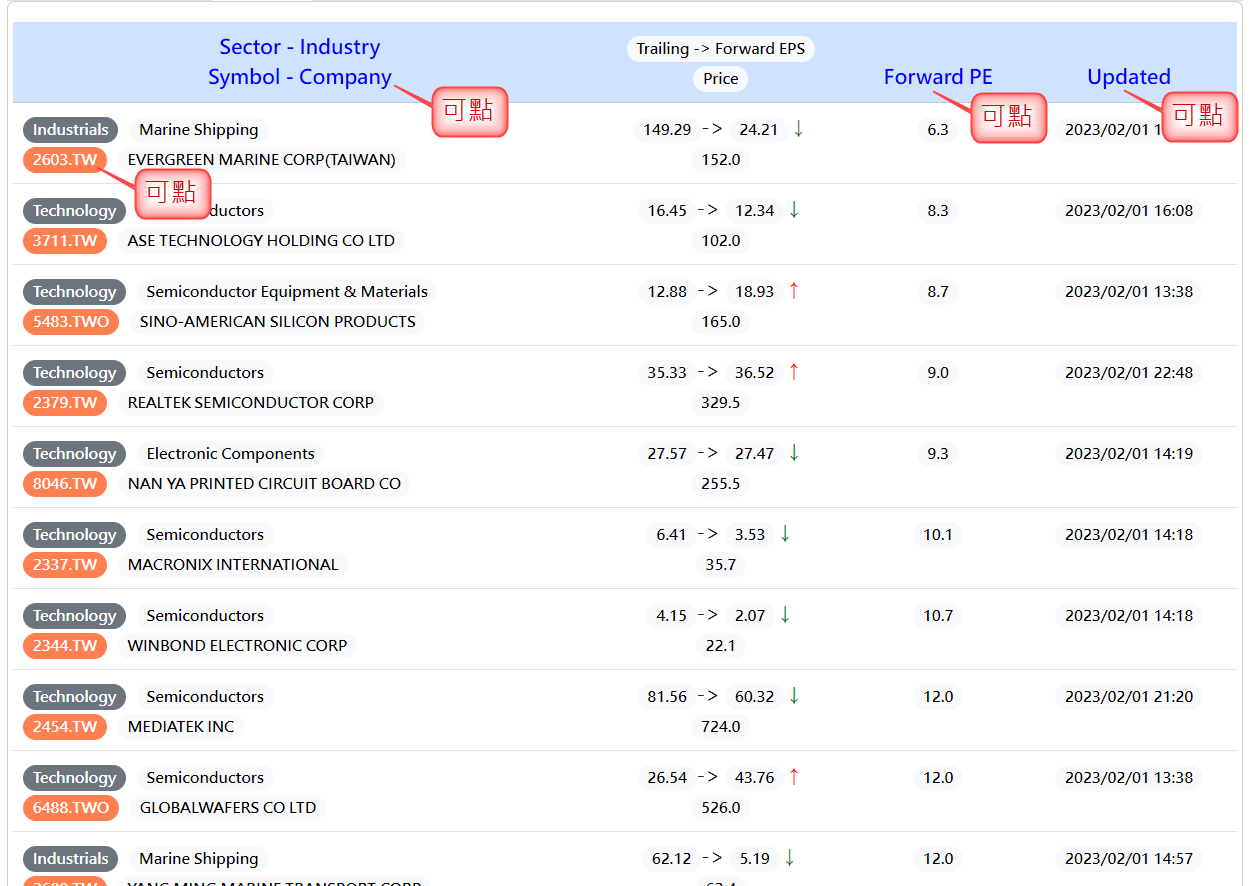Click the down arrow beside 24.21 EPS
Screen dimensions: 1250x886
[798, 129]
